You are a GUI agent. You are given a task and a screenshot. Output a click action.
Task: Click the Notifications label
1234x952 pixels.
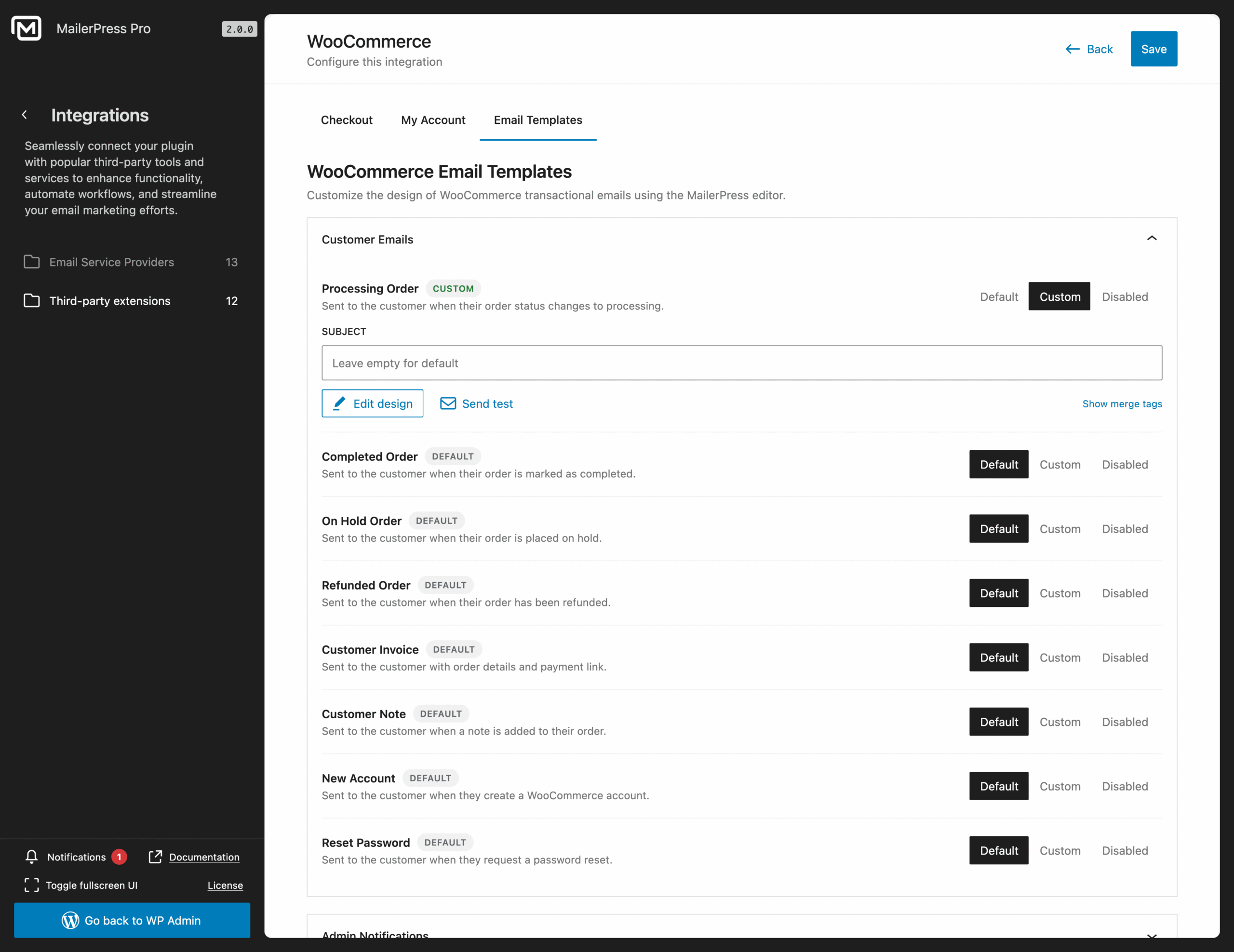(x=76, y=857)
